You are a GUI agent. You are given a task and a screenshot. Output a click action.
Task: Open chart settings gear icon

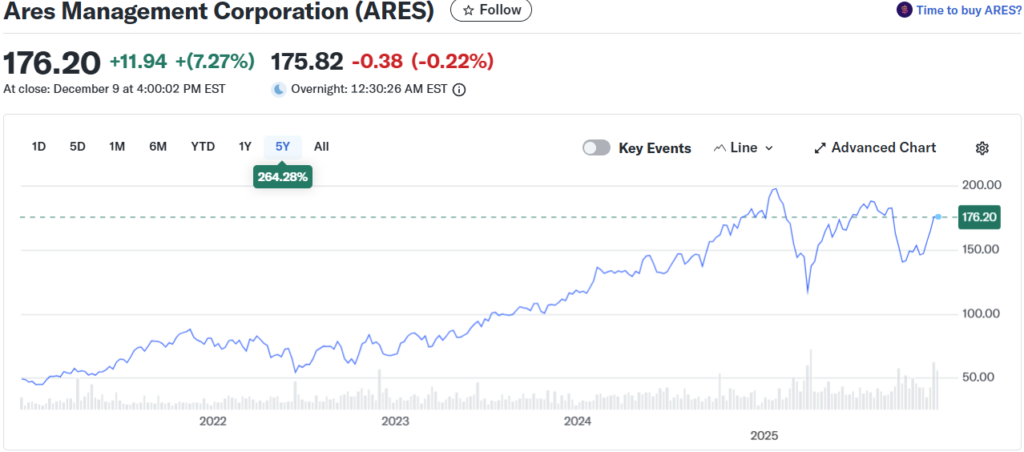(x=982, y=148)
